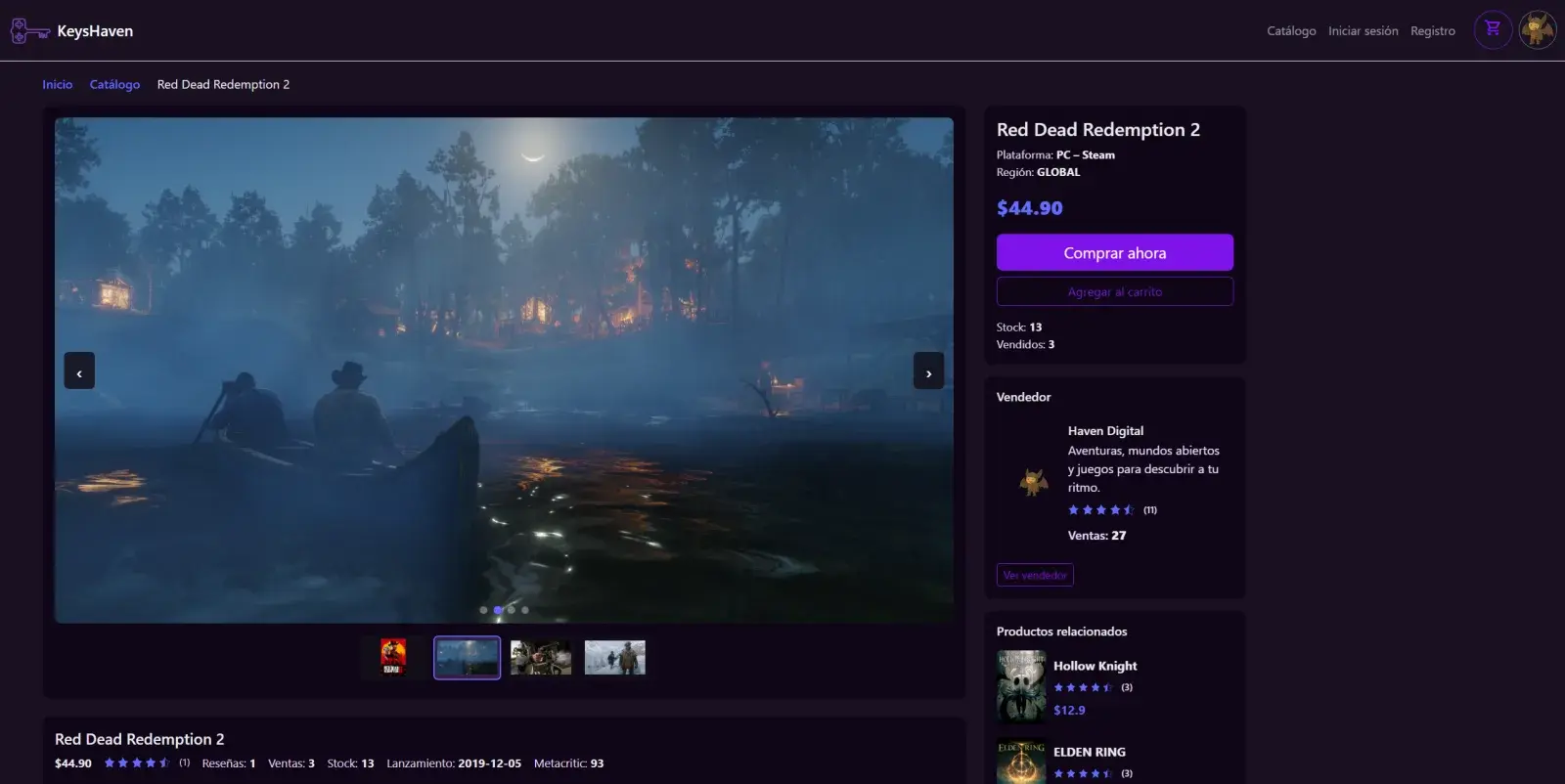Click the seller description text
The width and height of the screenshot is (1565, 784).
click(1143, 469)
